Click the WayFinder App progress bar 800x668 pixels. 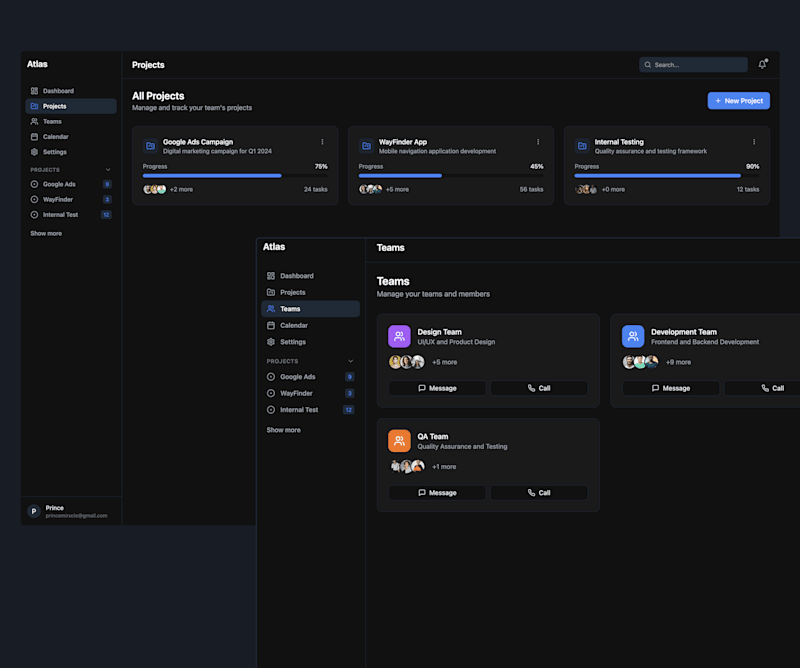[x=451, y=176]
